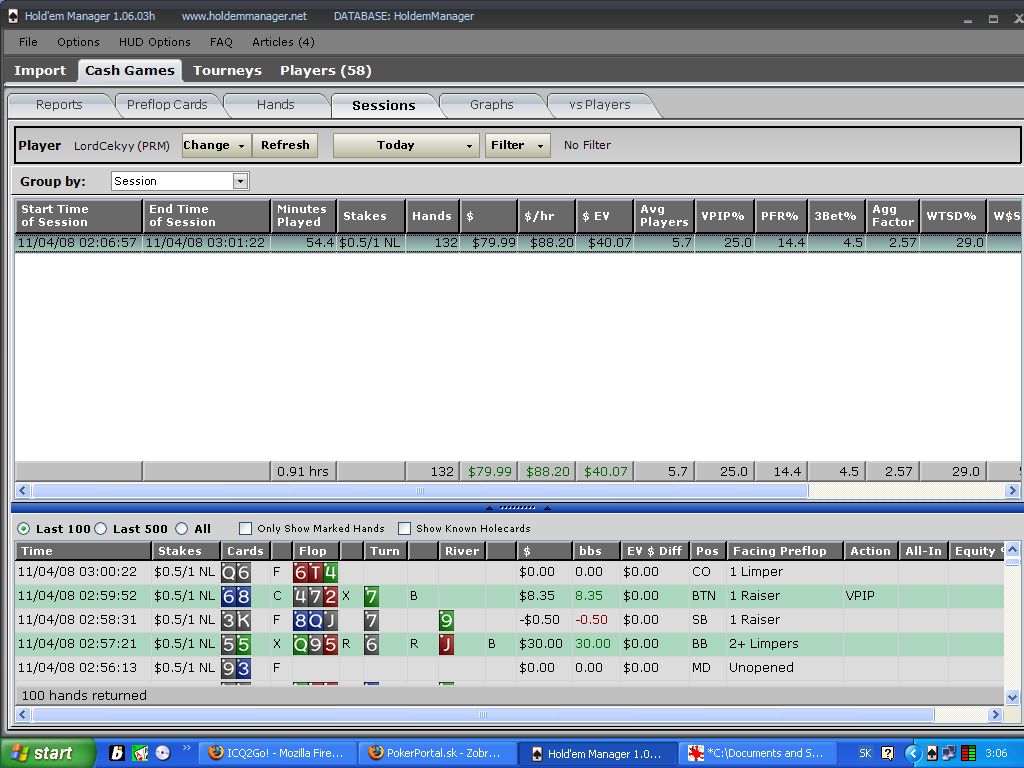Click the green 7 turn card
1024x768 pixels.
[371, 596]
